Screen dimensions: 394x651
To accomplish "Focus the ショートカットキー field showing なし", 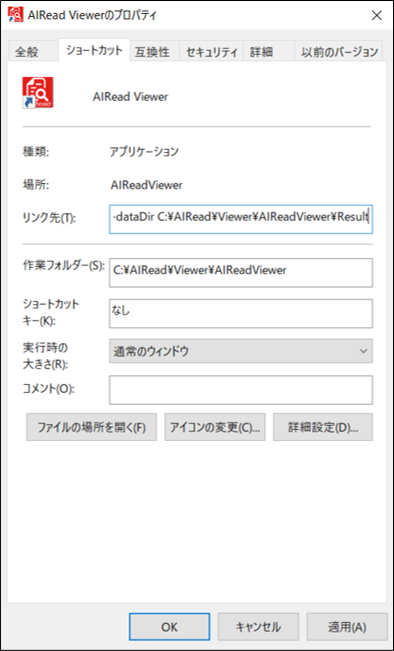I will click(x=241, y=313).
